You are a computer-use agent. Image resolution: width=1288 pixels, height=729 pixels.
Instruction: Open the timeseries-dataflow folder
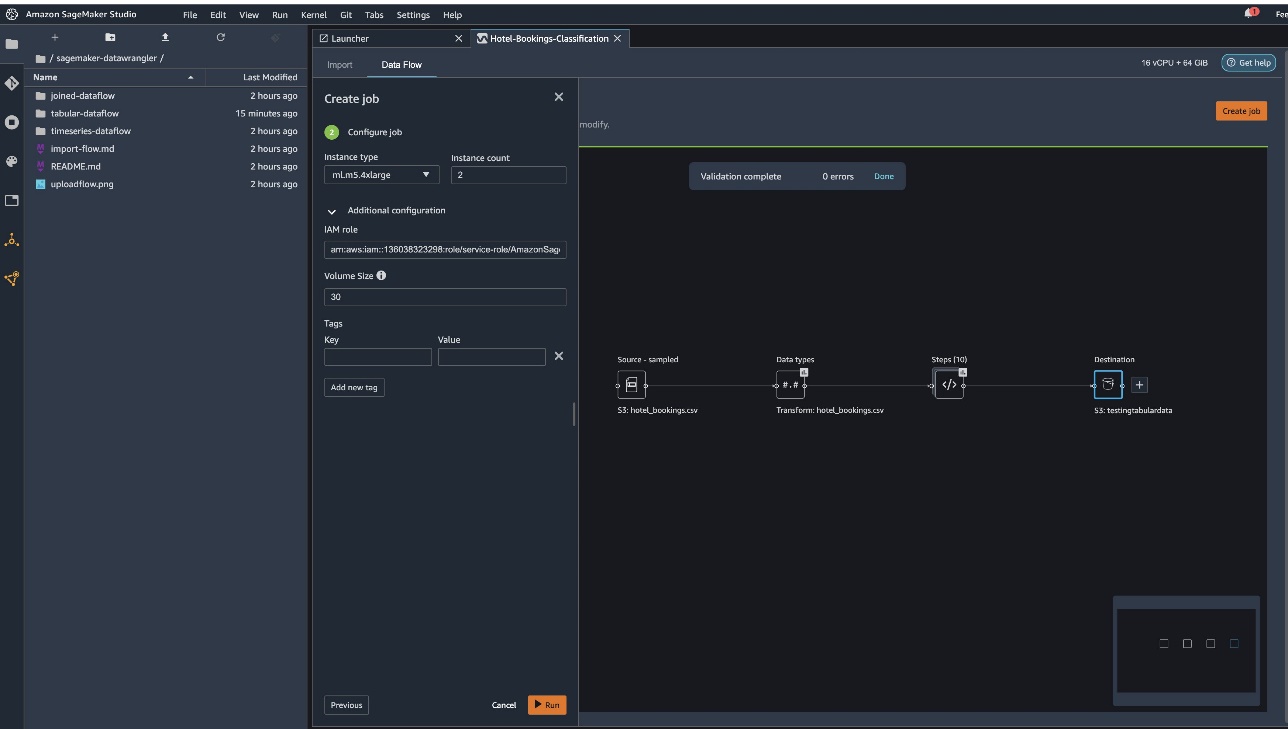165,131
